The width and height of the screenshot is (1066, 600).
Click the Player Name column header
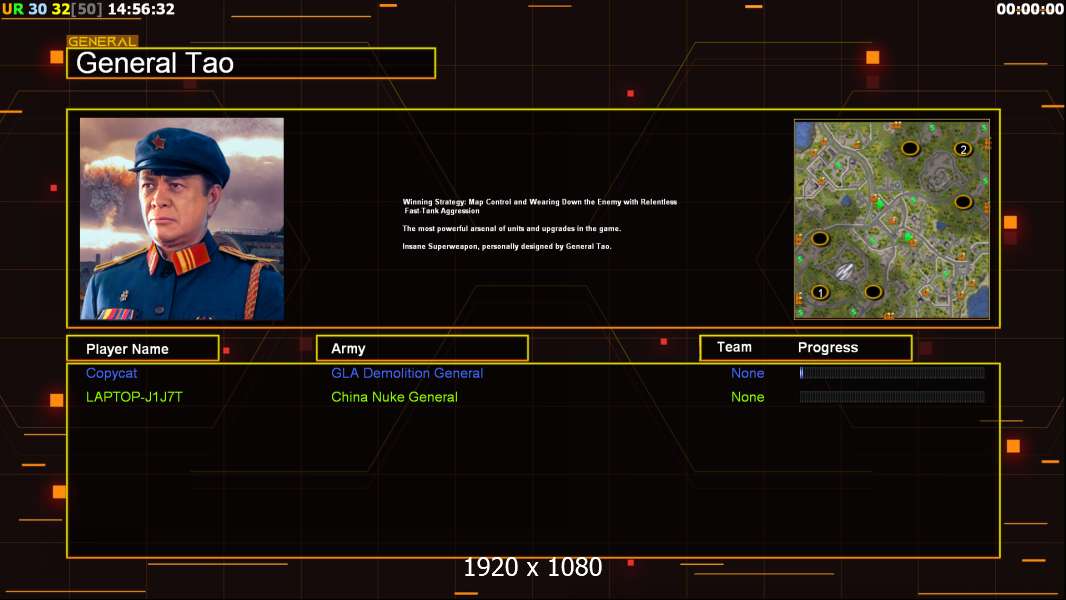[143, 349]
